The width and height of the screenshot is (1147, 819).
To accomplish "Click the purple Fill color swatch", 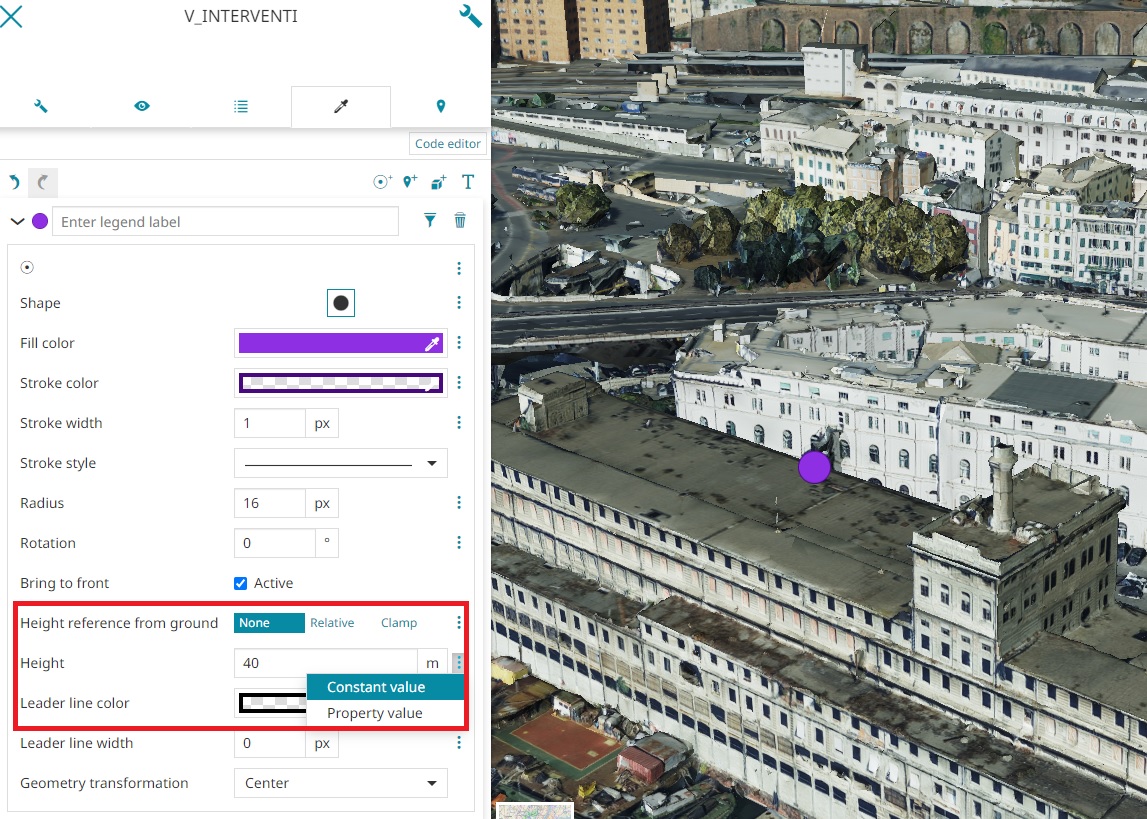I will tap(331, 343).
